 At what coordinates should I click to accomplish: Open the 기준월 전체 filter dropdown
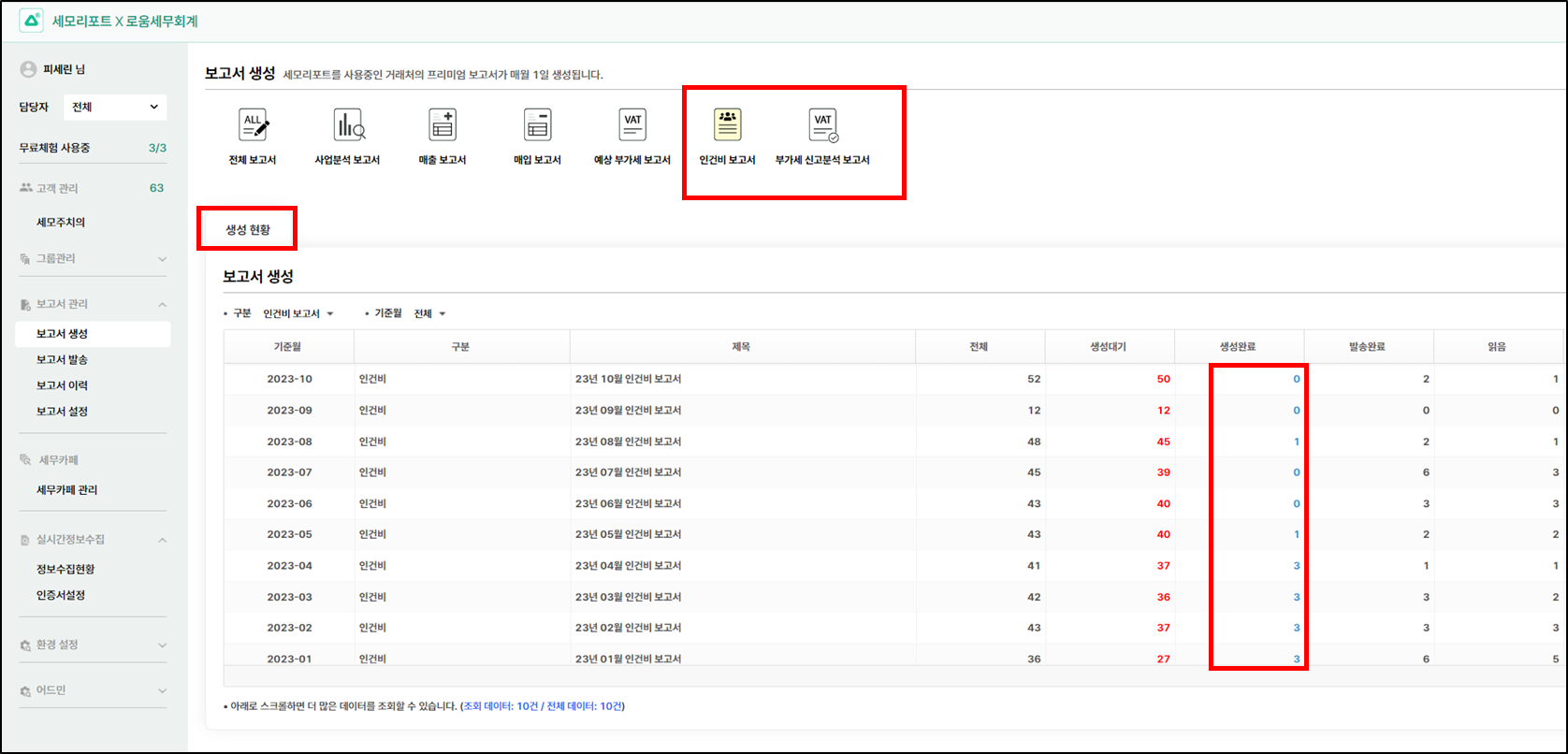tap(430, 314)
